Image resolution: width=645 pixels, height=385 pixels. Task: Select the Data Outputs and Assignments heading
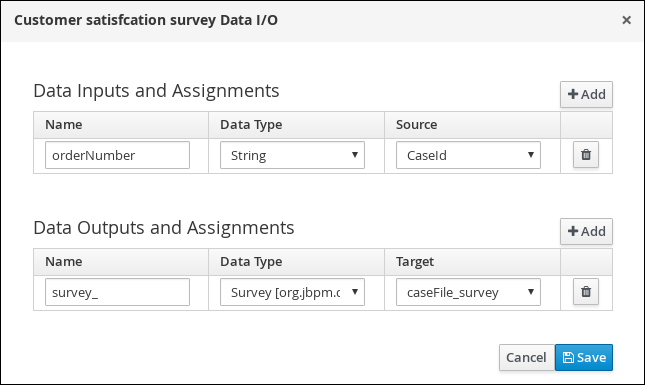click(x=164, y=227)
